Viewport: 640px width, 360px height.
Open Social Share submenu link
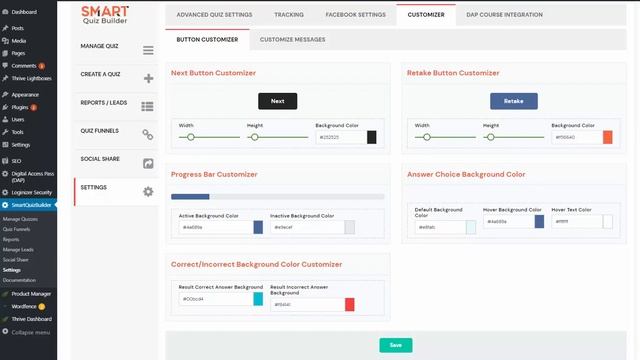[16, 260]
